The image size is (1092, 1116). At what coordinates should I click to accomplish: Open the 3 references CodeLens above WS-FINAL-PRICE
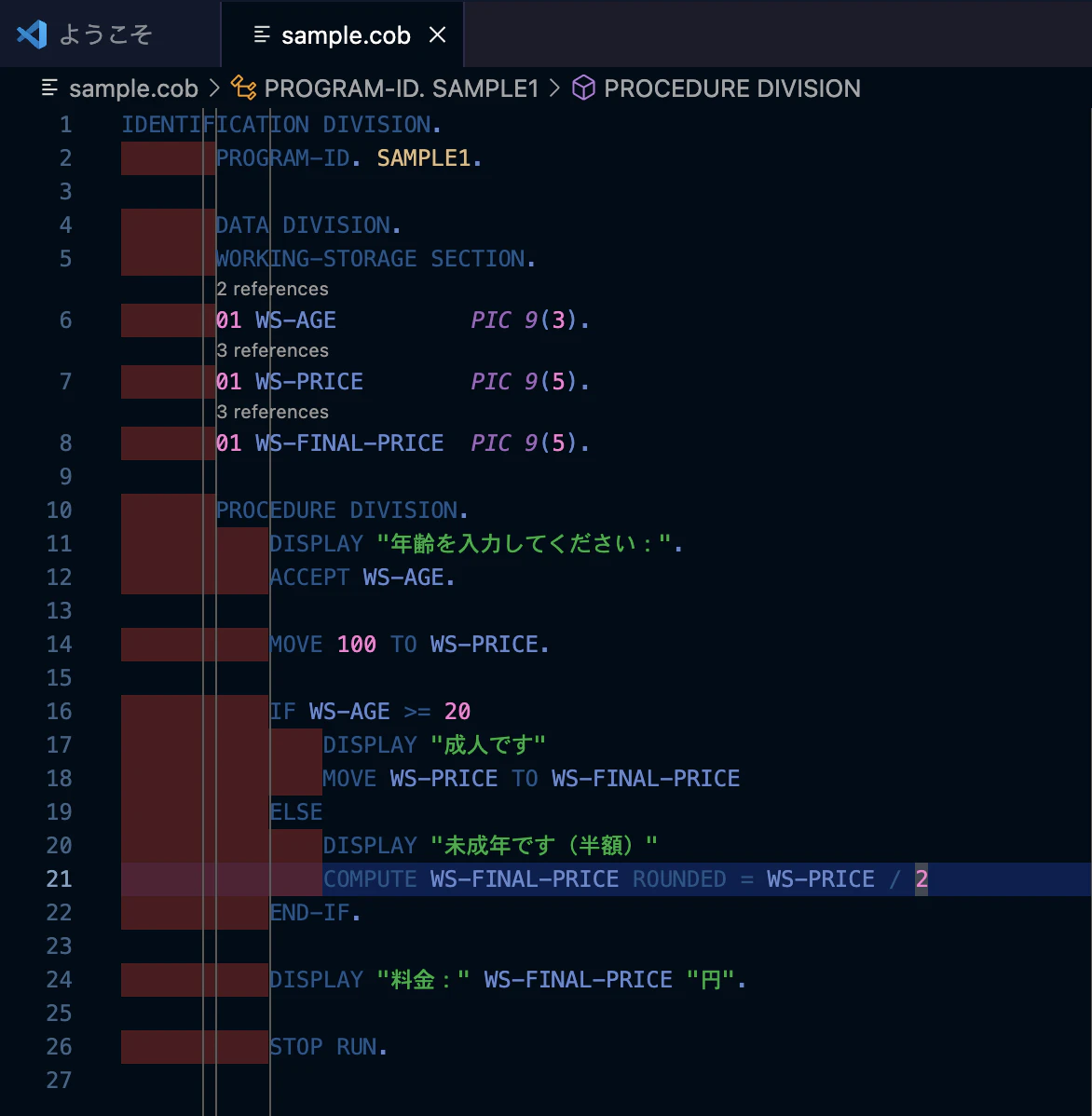[x=273, y=412]
